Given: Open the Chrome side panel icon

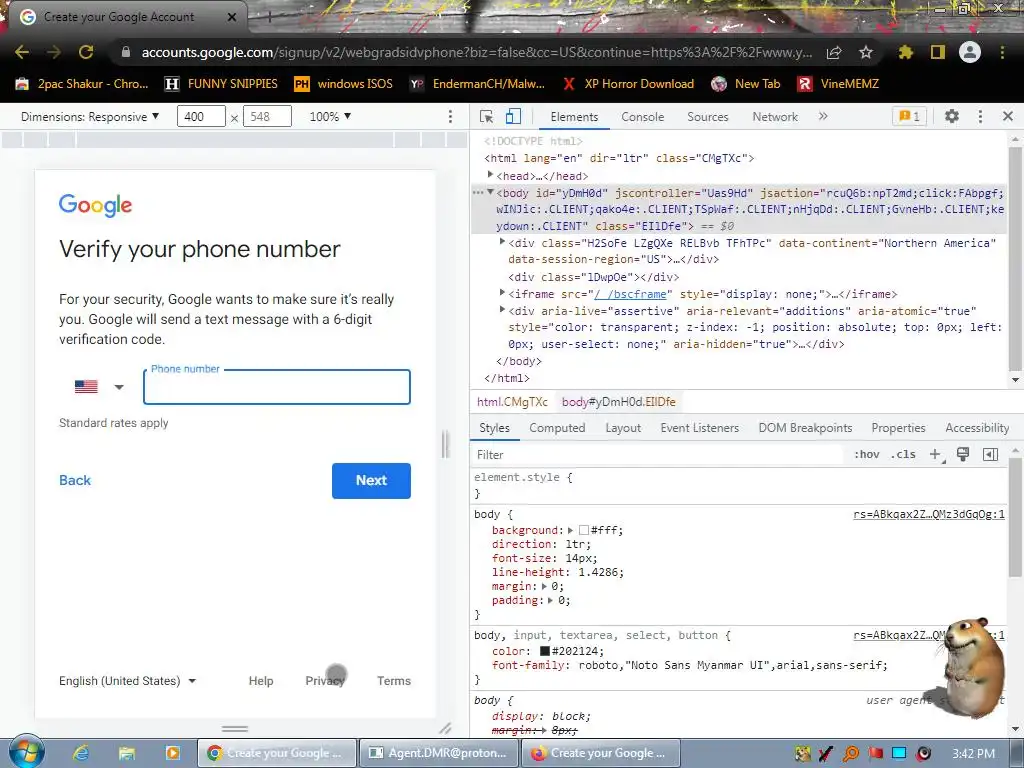Looking at the screenshot, I should coord(938,52).
